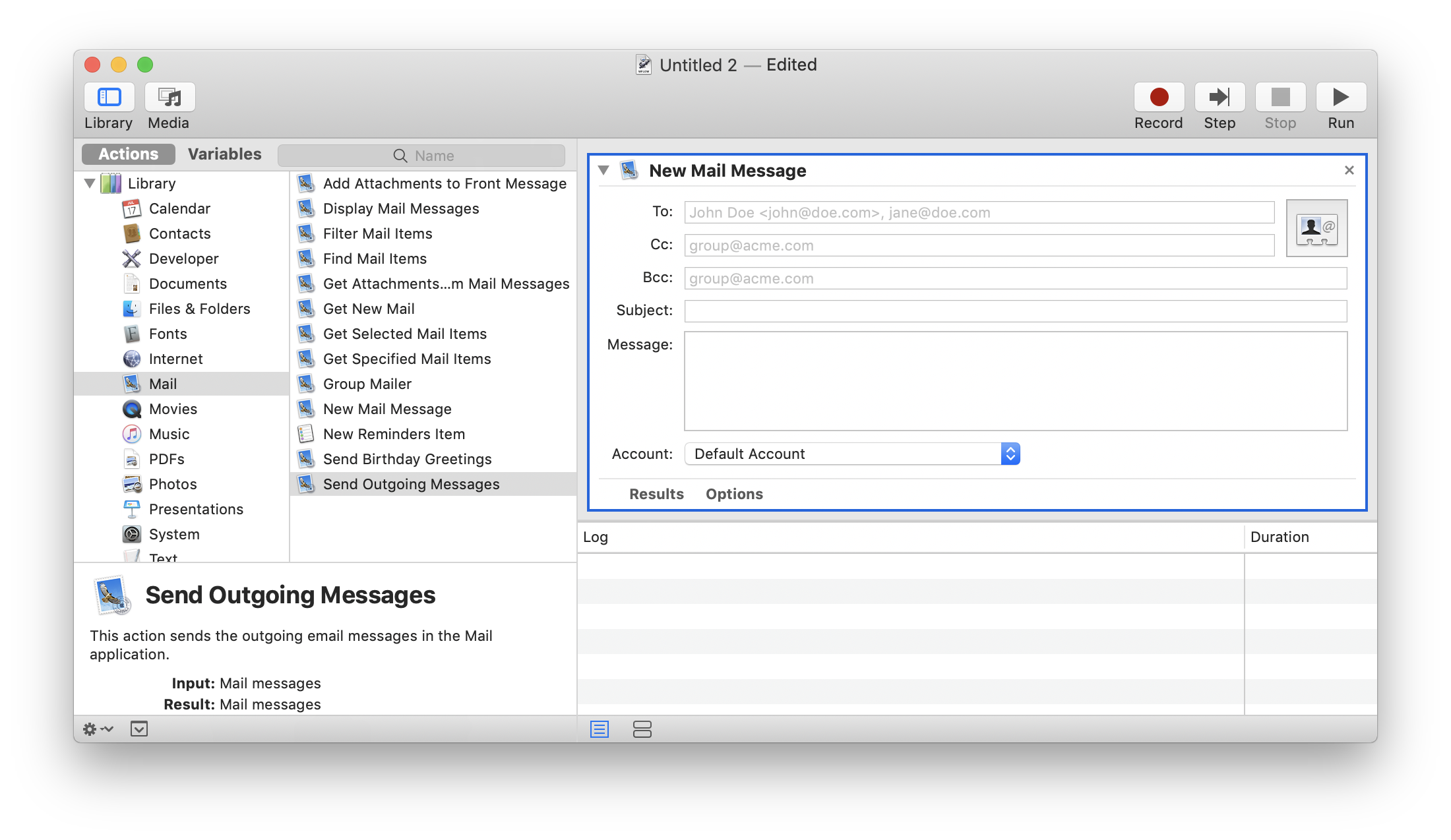
Task: Open the Media browser
Action: (x=170, y=98)
